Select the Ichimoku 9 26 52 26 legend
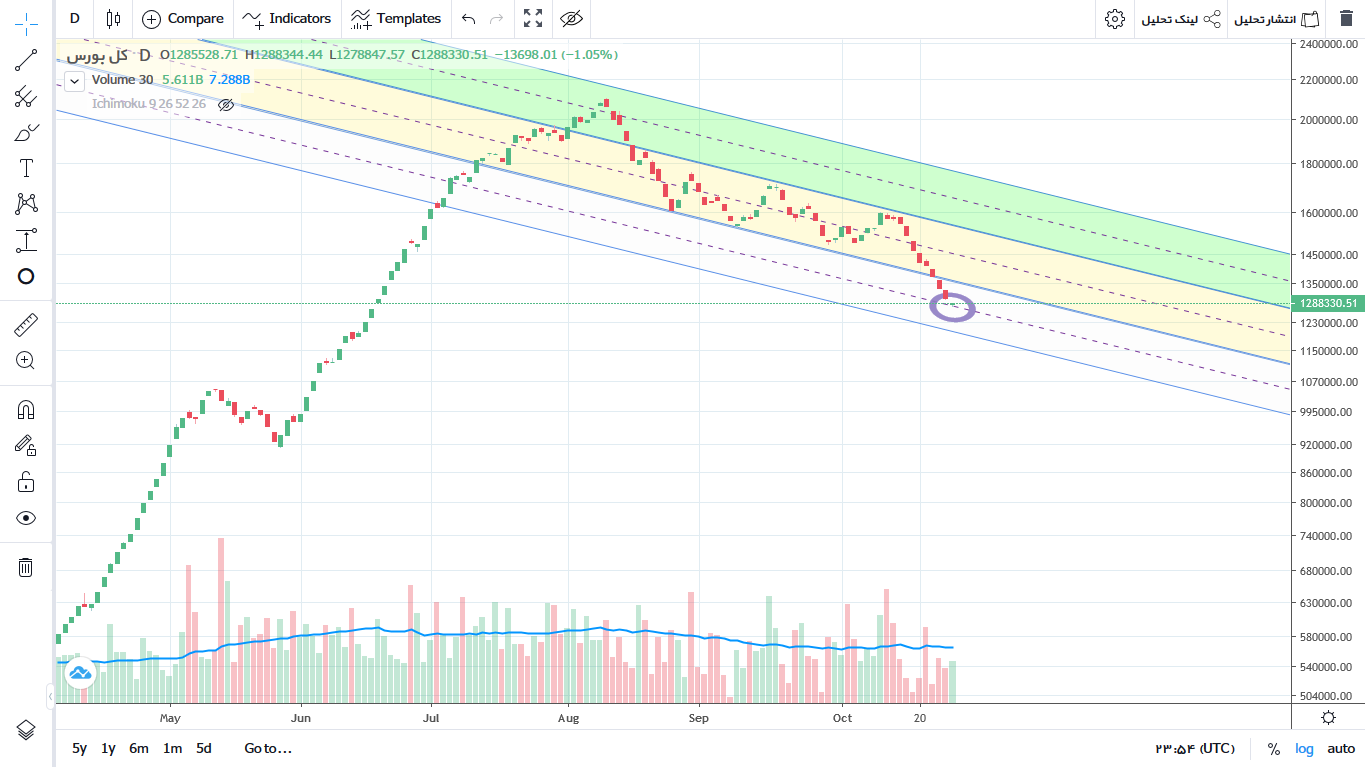The width and height of the screenshot is (1365, 767). [149, 104]
